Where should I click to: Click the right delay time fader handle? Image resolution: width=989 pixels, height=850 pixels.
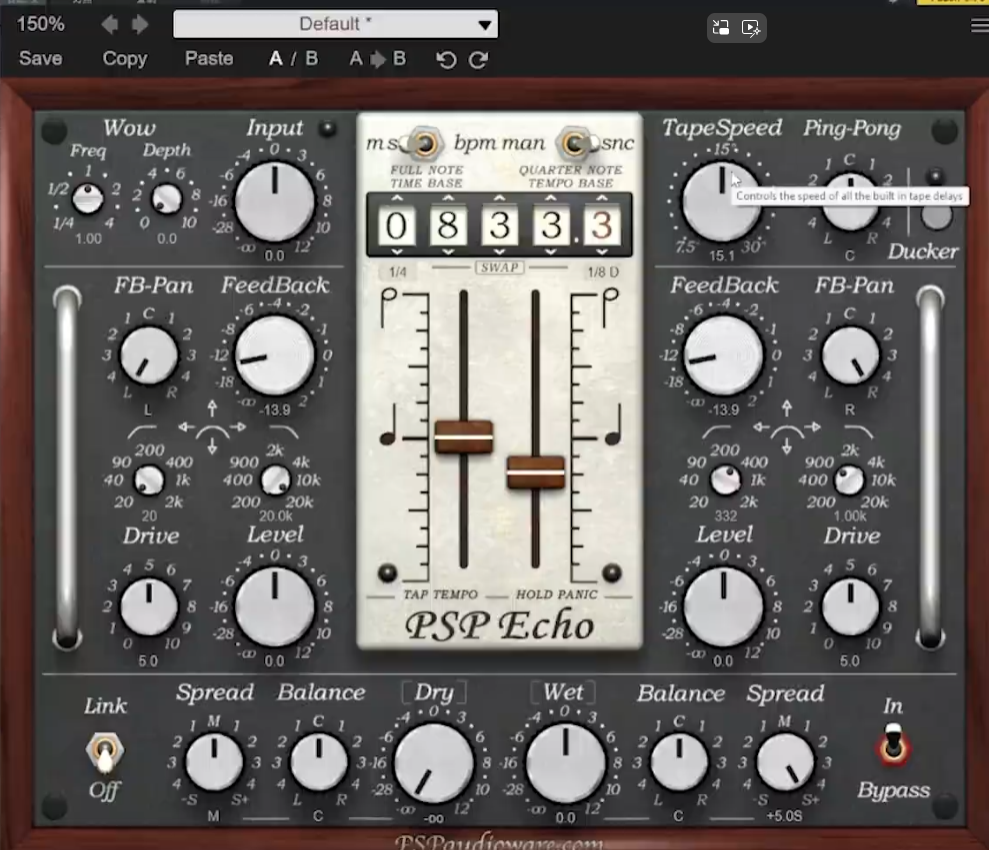tap(535, 472)
